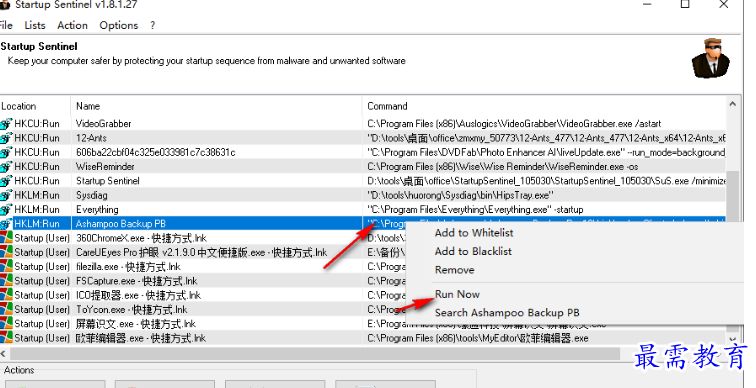Image resolution: width=756 pixels, height=388 pixels.
Task: Select the WiseReminder entry name
Action: point(105,167)
